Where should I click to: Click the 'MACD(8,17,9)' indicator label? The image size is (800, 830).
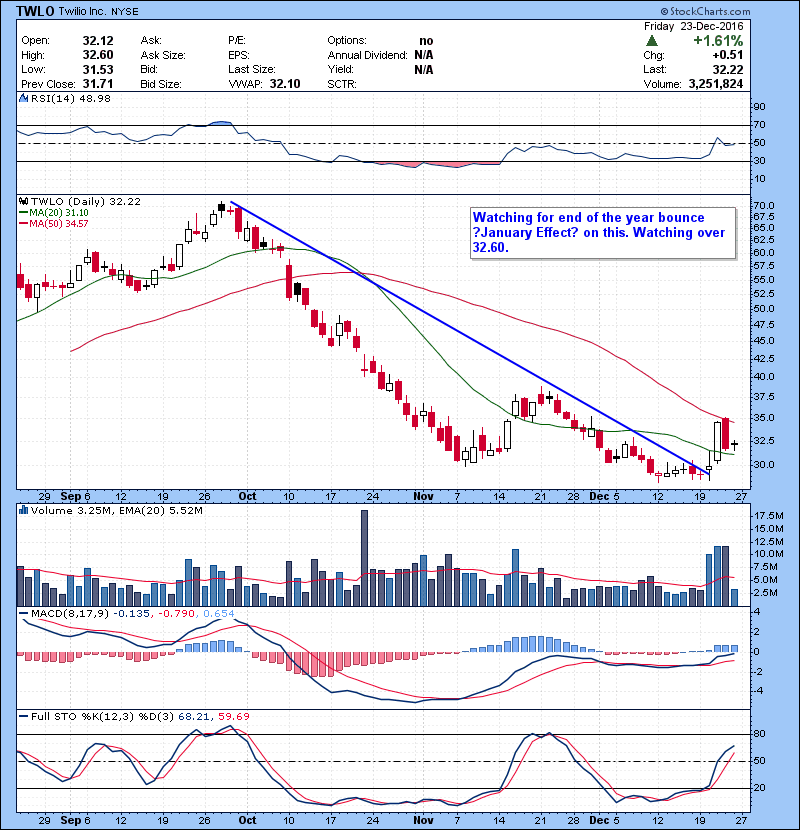70,614
